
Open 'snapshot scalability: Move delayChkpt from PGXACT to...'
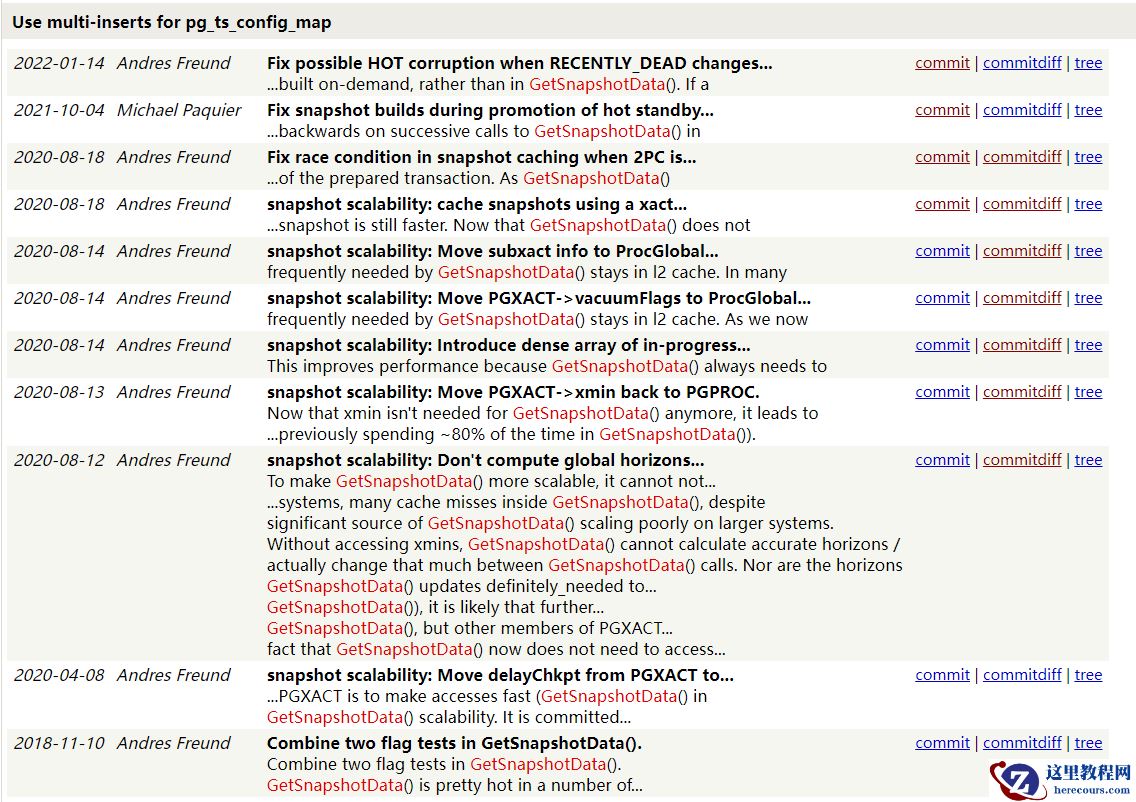(x=490, y=674)
